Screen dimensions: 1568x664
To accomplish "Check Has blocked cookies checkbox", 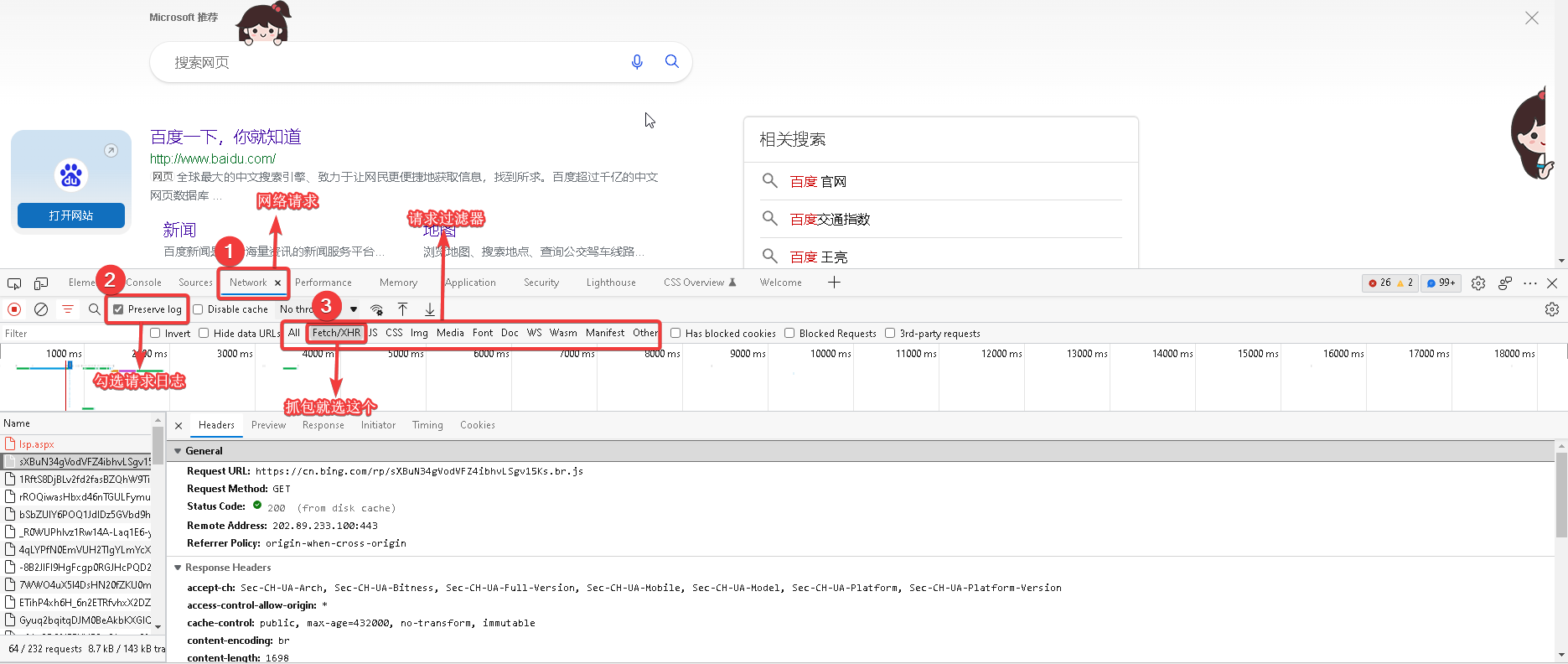I will (675, 333).
